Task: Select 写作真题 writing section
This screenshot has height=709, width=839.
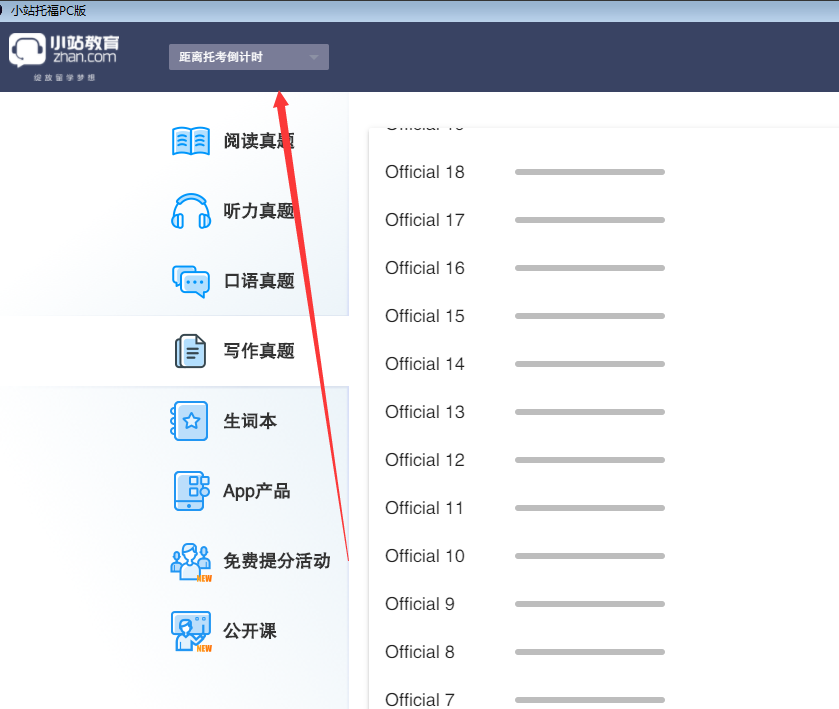Action: point(259,351)
